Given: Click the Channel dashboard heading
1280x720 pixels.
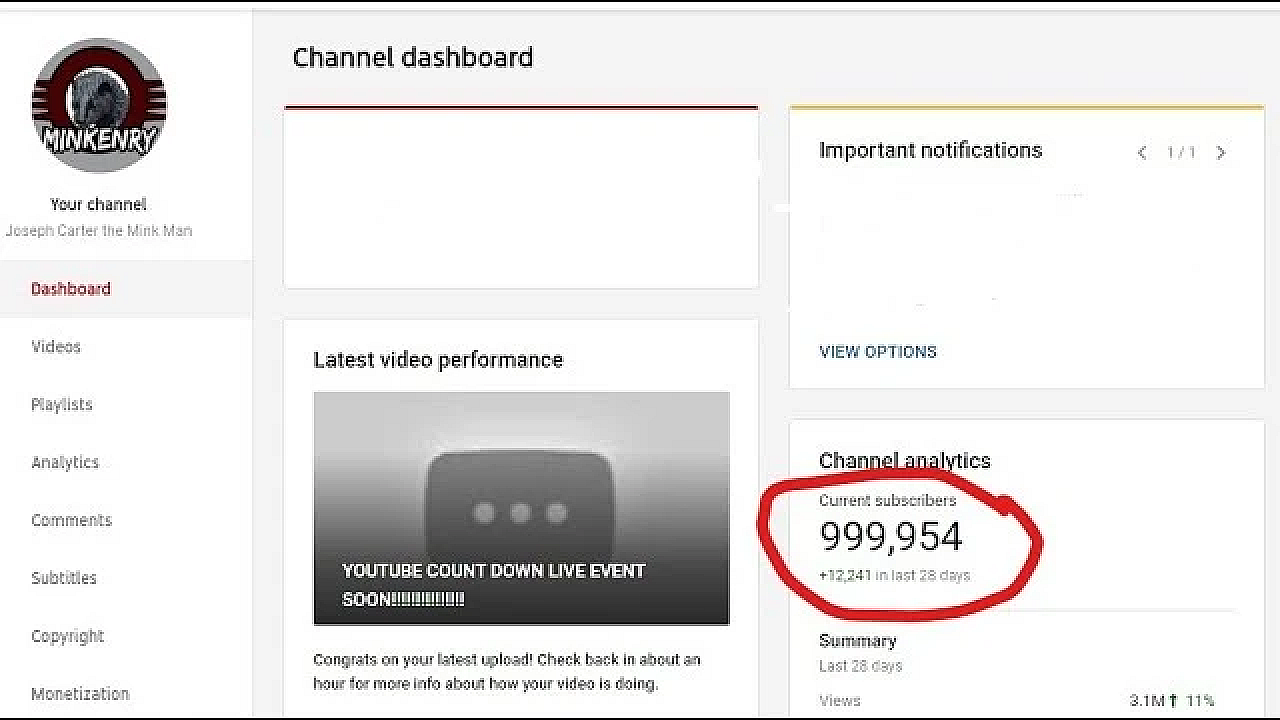Looking at the screenshot, I should click(x=412, y=57).
